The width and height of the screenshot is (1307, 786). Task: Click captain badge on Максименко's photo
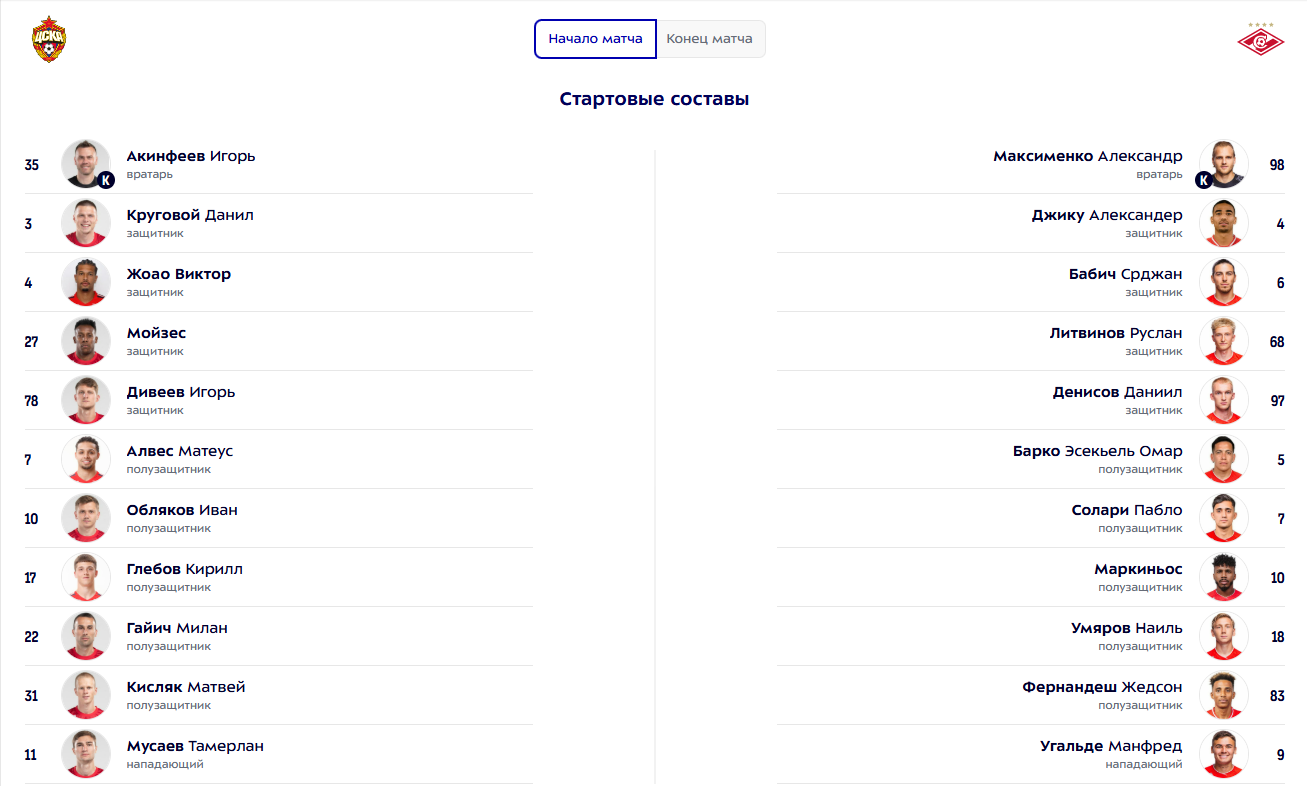1204,180
